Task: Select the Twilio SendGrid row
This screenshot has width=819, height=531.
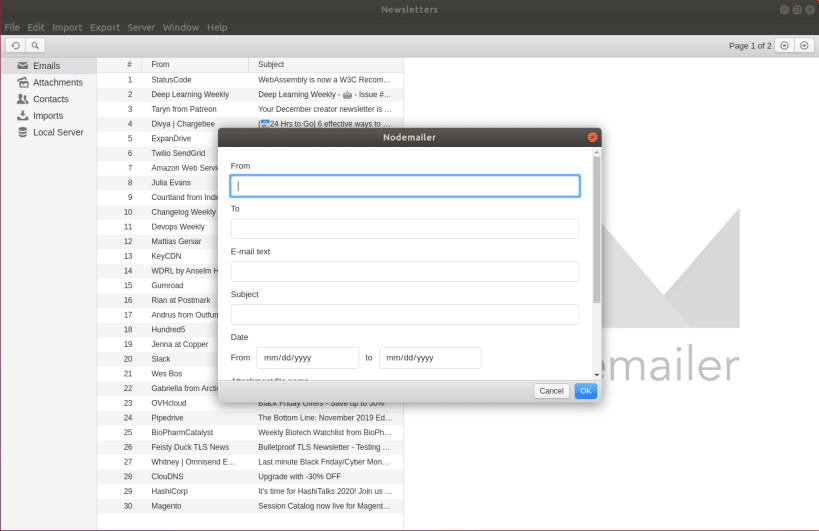Action: (157, 153)
